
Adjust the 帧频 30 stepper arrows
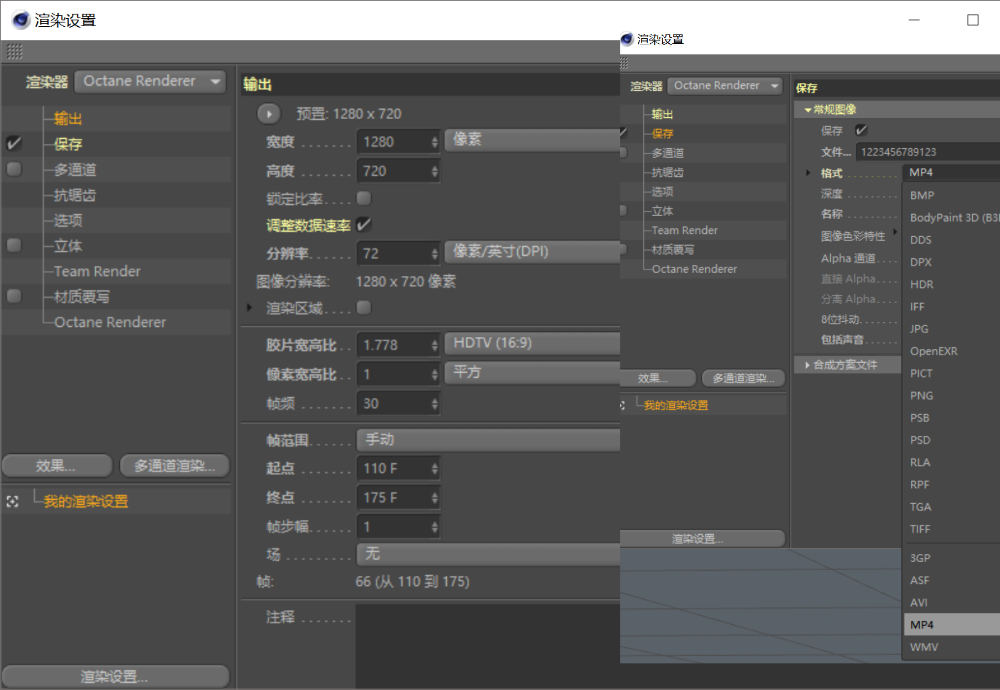[x=434, y=404]
